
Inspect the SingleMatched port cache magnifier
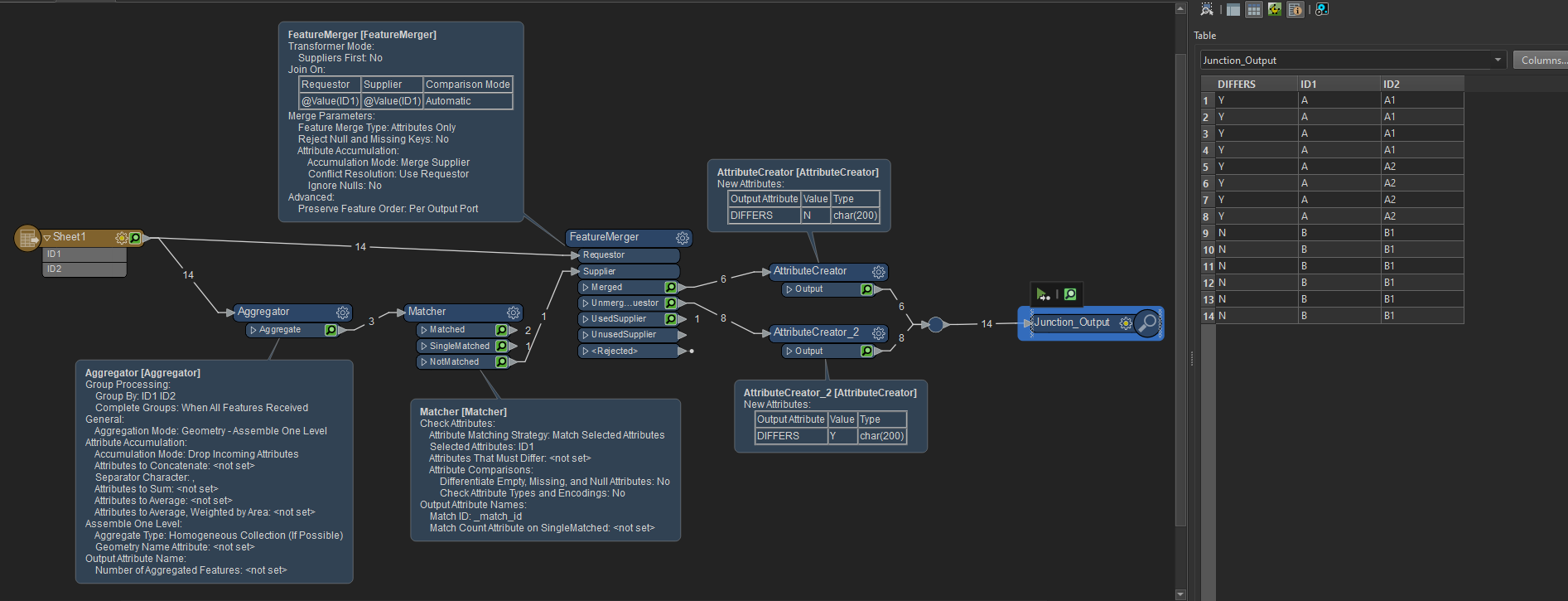click(x=501, y=346)
